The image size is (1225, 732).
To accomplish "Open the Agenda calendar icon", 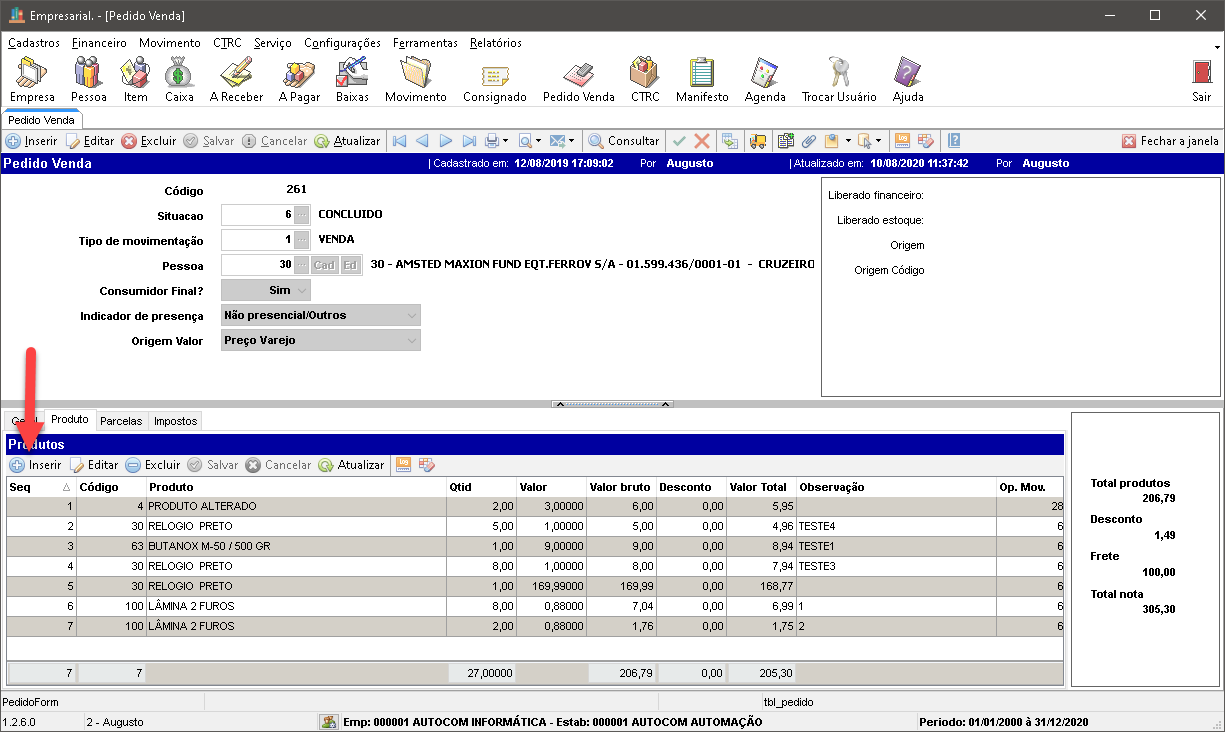I will (765, 78).
